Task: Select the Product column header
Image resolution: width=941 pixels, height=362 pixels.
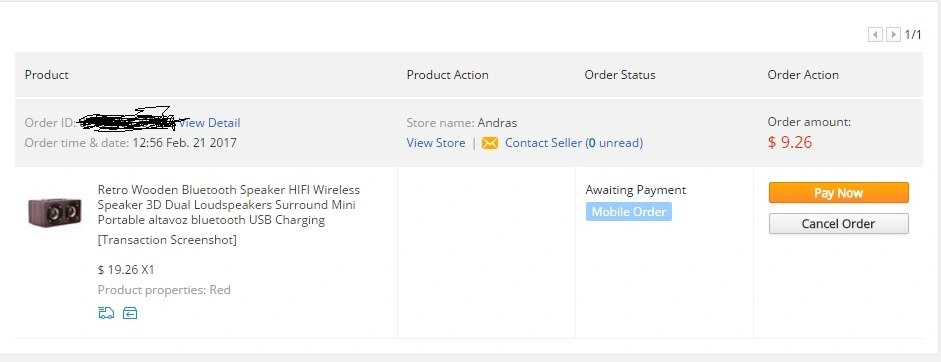Action: coord(47,75)
